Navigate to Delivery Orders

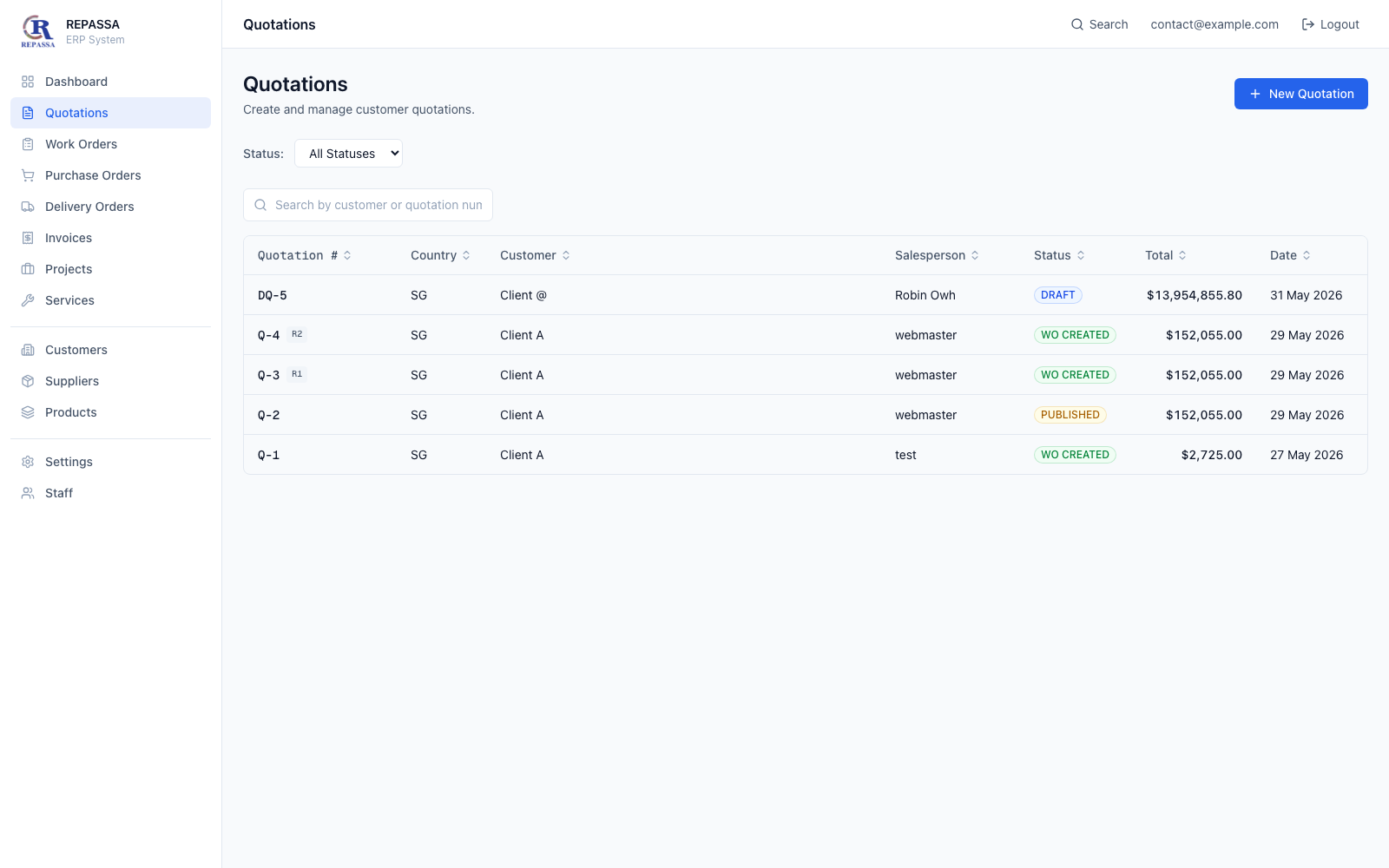pyautogui.click(x=110, y=207)
